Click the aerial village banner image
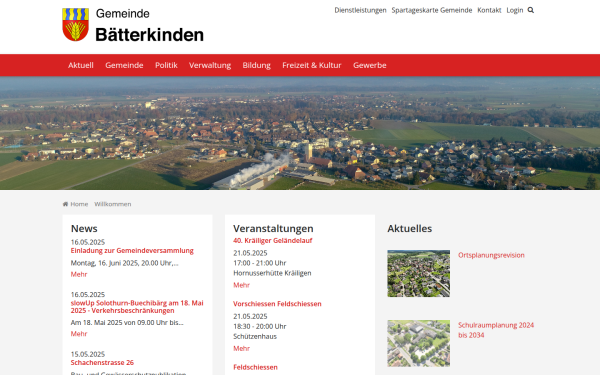Viewport: 600px width, 375px height. tap(300, 133)
